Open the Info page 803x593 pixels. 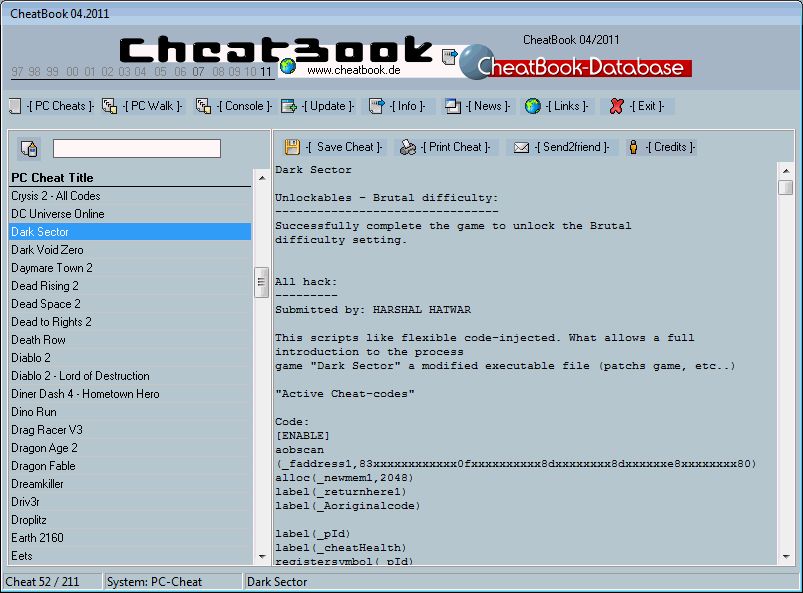(407, 106)
